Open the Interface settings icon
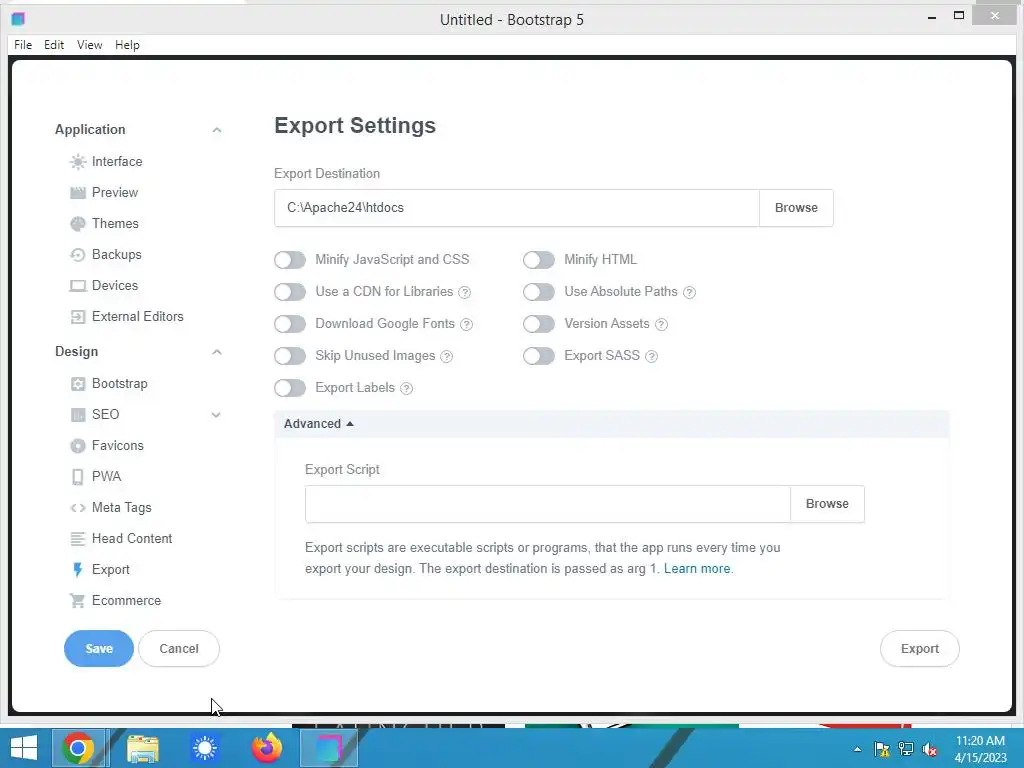The width and height of the screenshot is (1024, 768). pyautogui.click(x=78, y=161)
